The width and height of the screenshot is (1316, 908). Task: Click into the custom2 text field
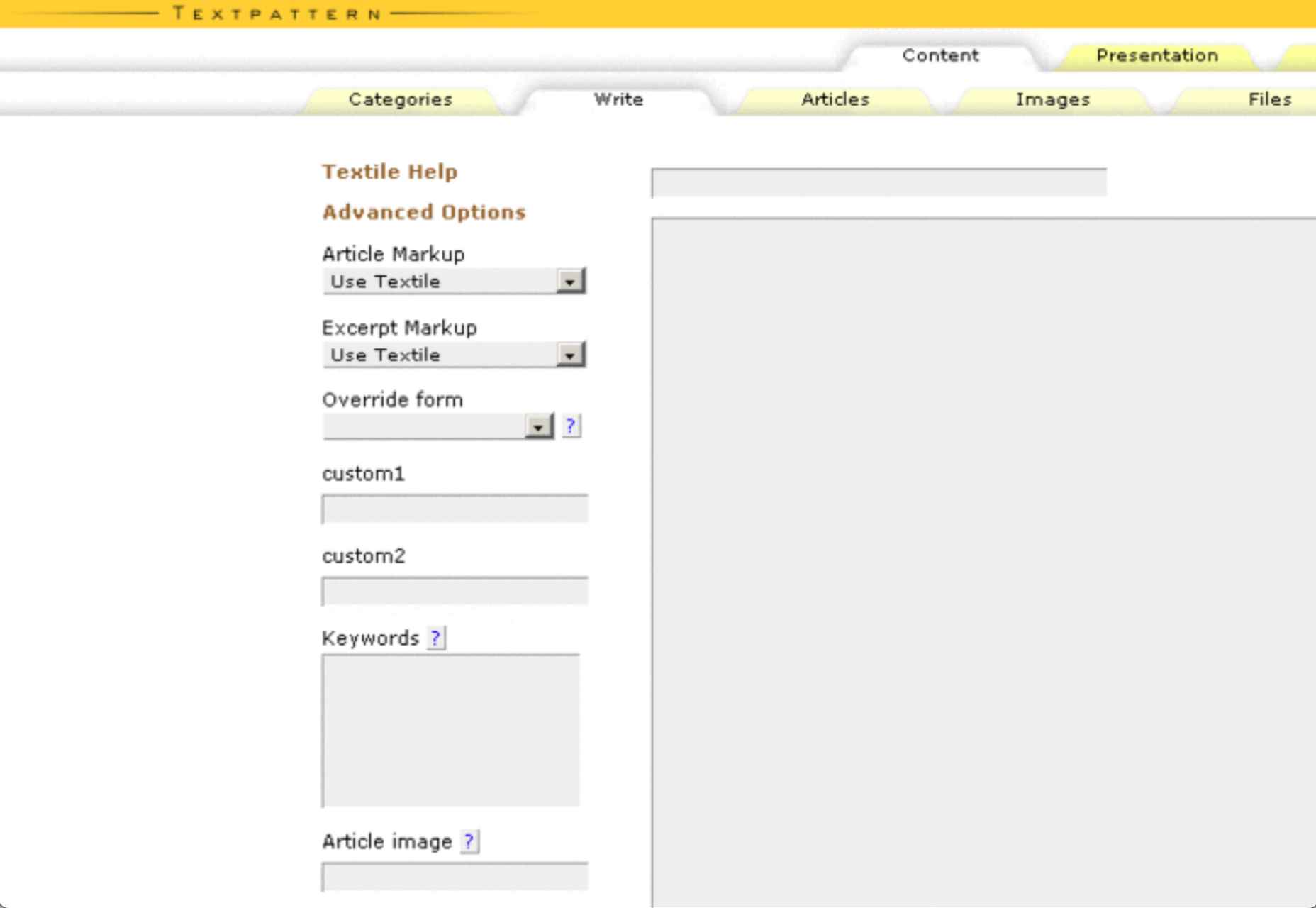(x=455, y=591)
